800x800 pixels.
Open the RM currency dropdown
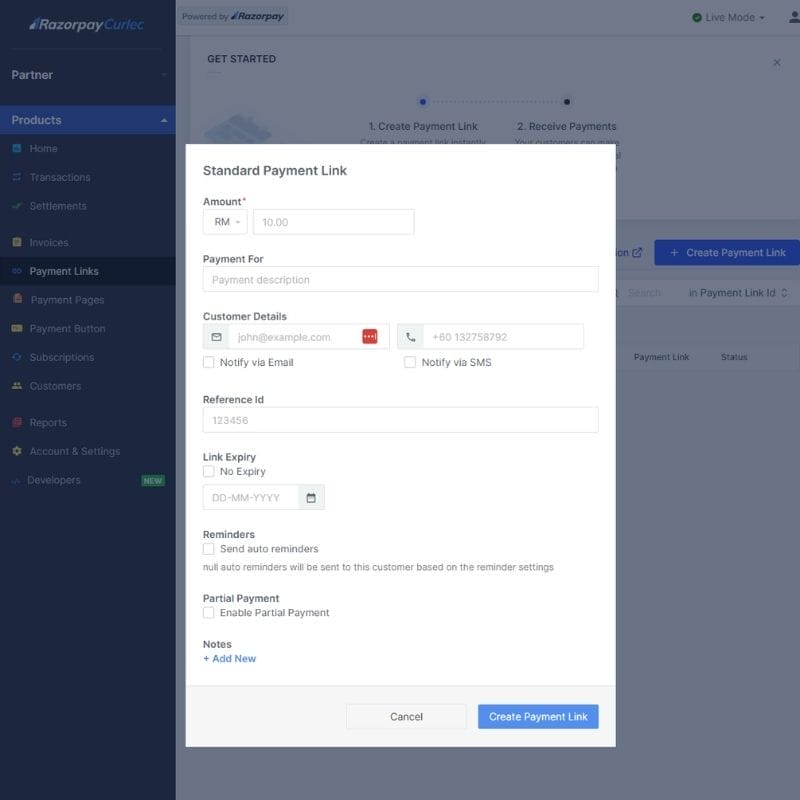(225, 222)
